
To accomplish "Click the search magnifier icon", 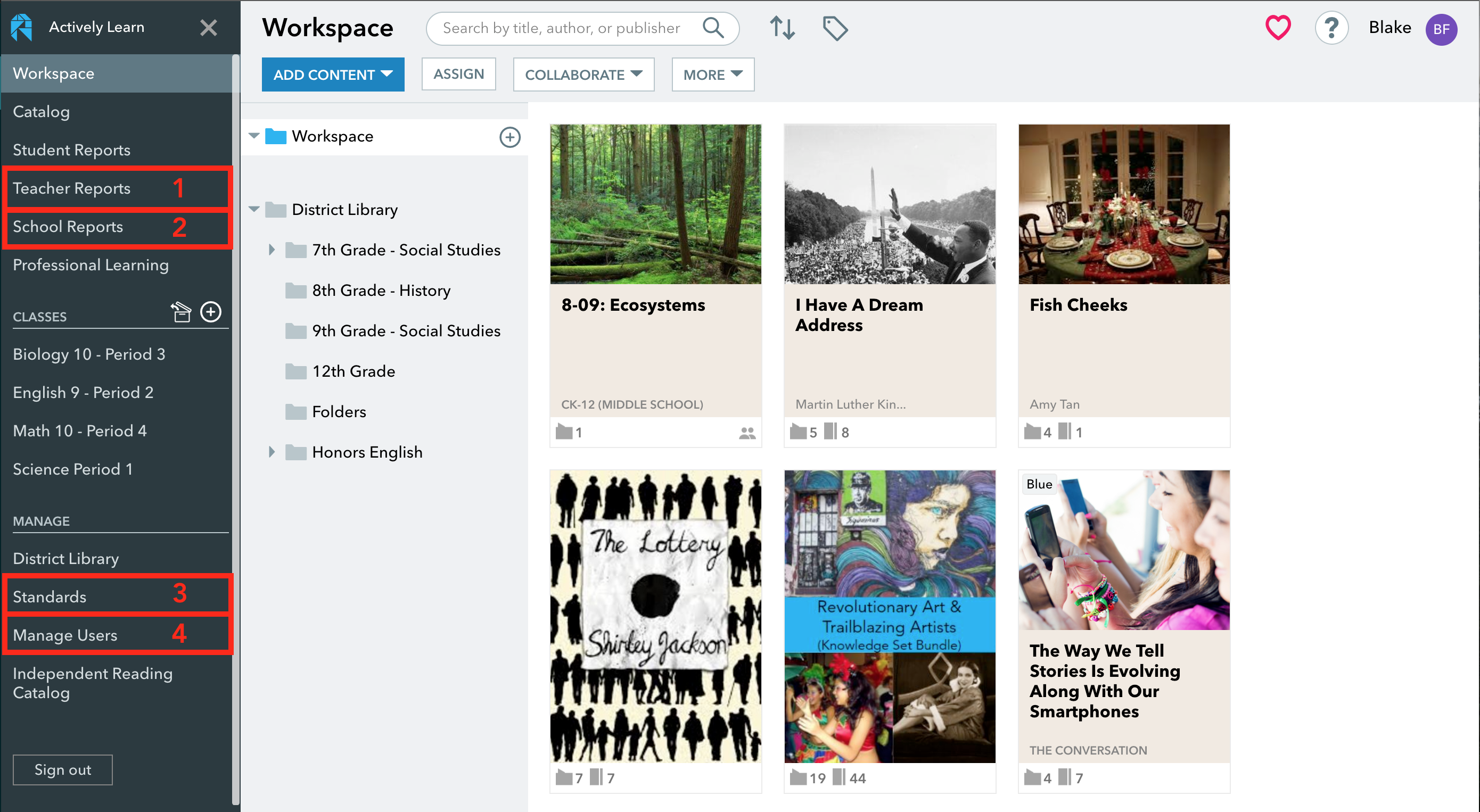I will [713, 27].
